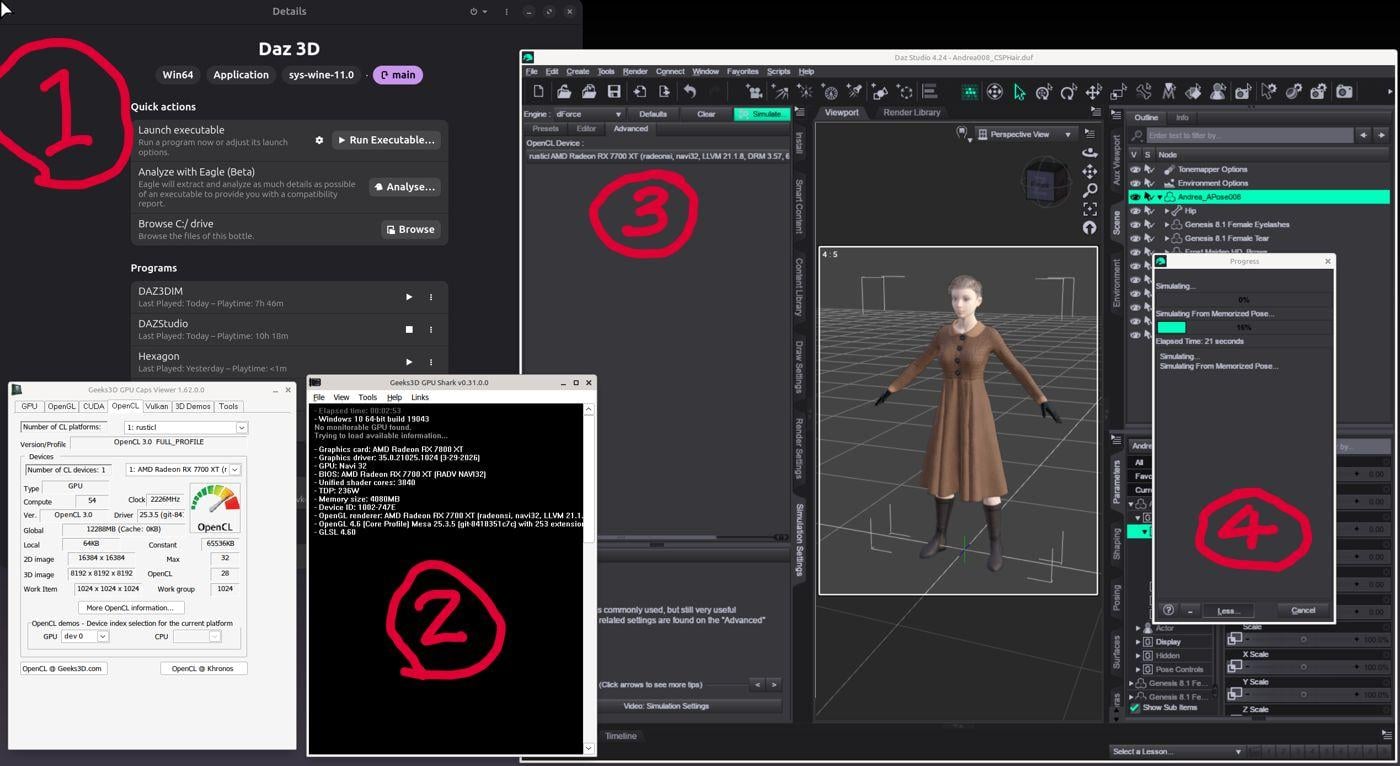1400x766 pixels.
Task: Toggle visibility eye for Genesis 8.1 Female Tear
Action: (1135, 239)
